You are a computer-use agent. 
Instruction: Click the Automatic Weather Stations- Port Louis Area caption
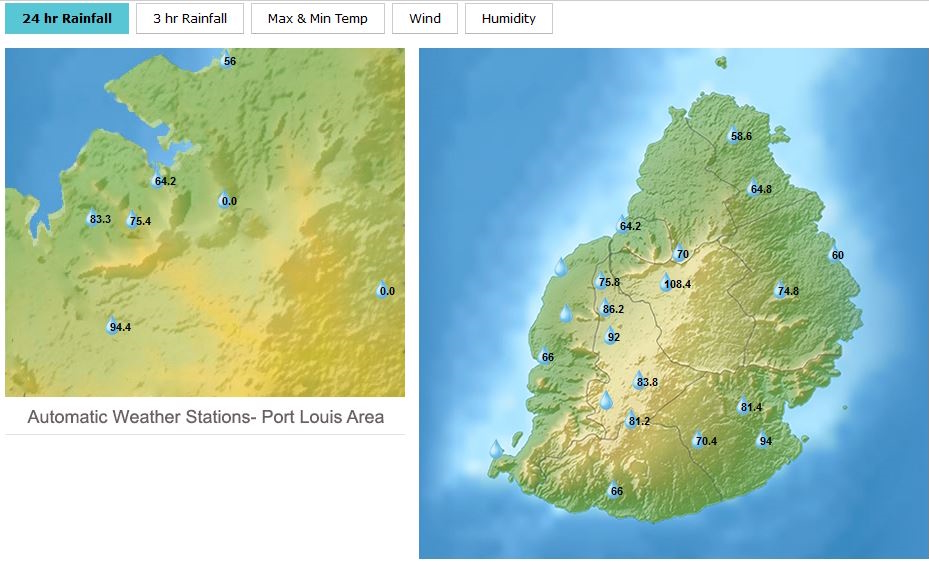(205, 417)
